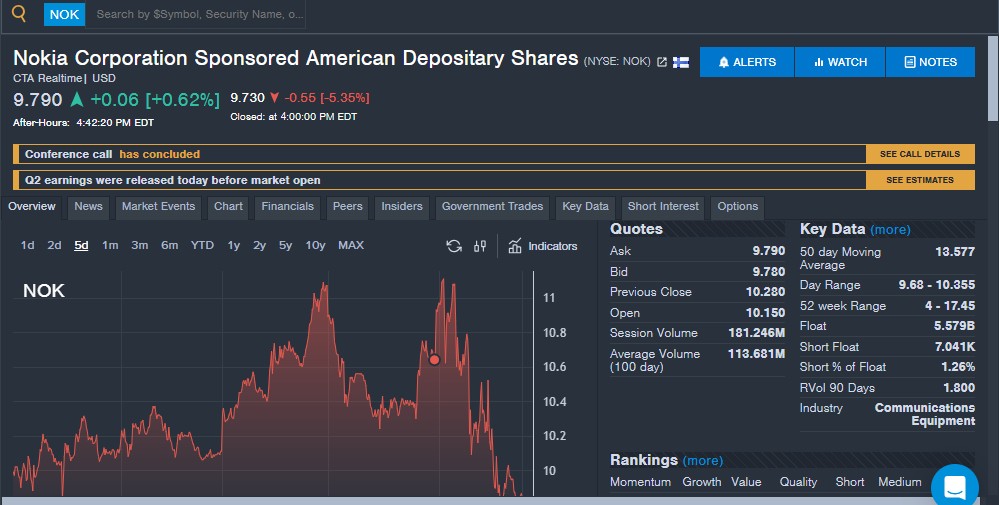The height and width of the screenshot is (505, 999).
Task: Select the Key Data tab
Action: 585,206
